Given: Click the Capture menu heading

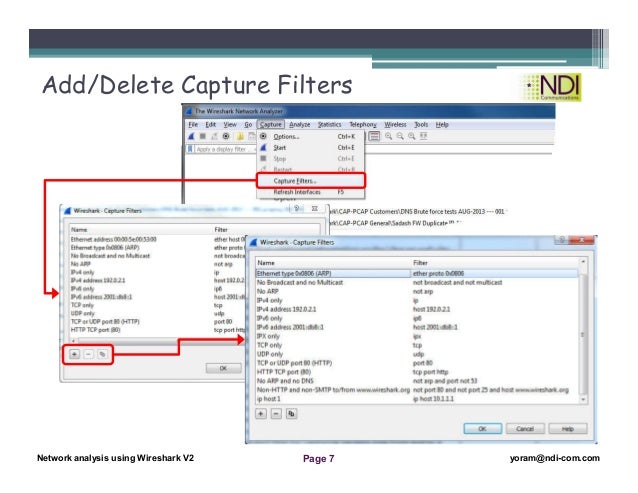Looking at the screenshot, I should pyautogui.click(x=271, y=124).
